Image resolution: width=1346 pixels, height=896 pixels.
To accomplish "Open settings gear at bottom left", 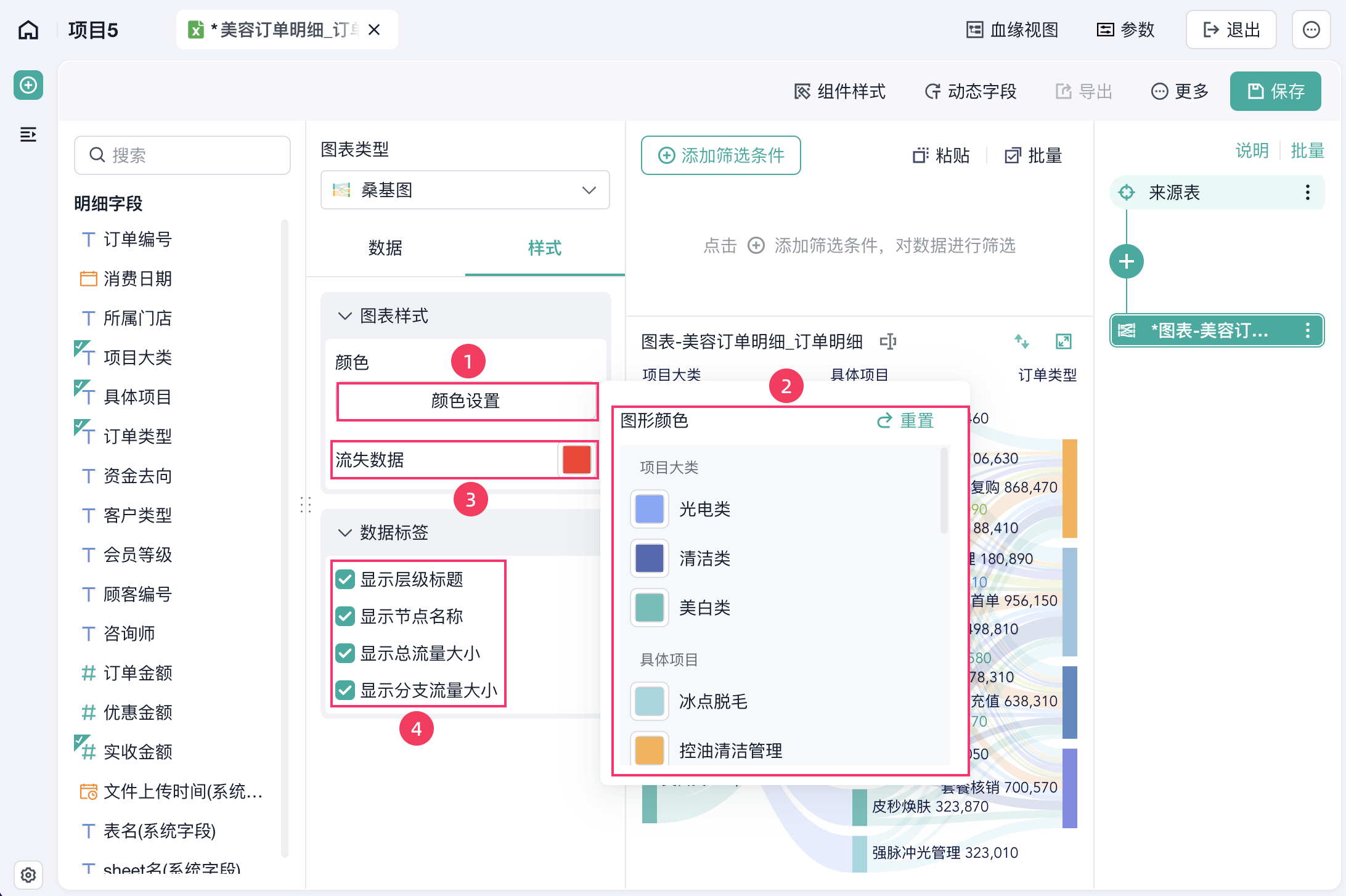I will pyautogui.click(x=28, y=875).
